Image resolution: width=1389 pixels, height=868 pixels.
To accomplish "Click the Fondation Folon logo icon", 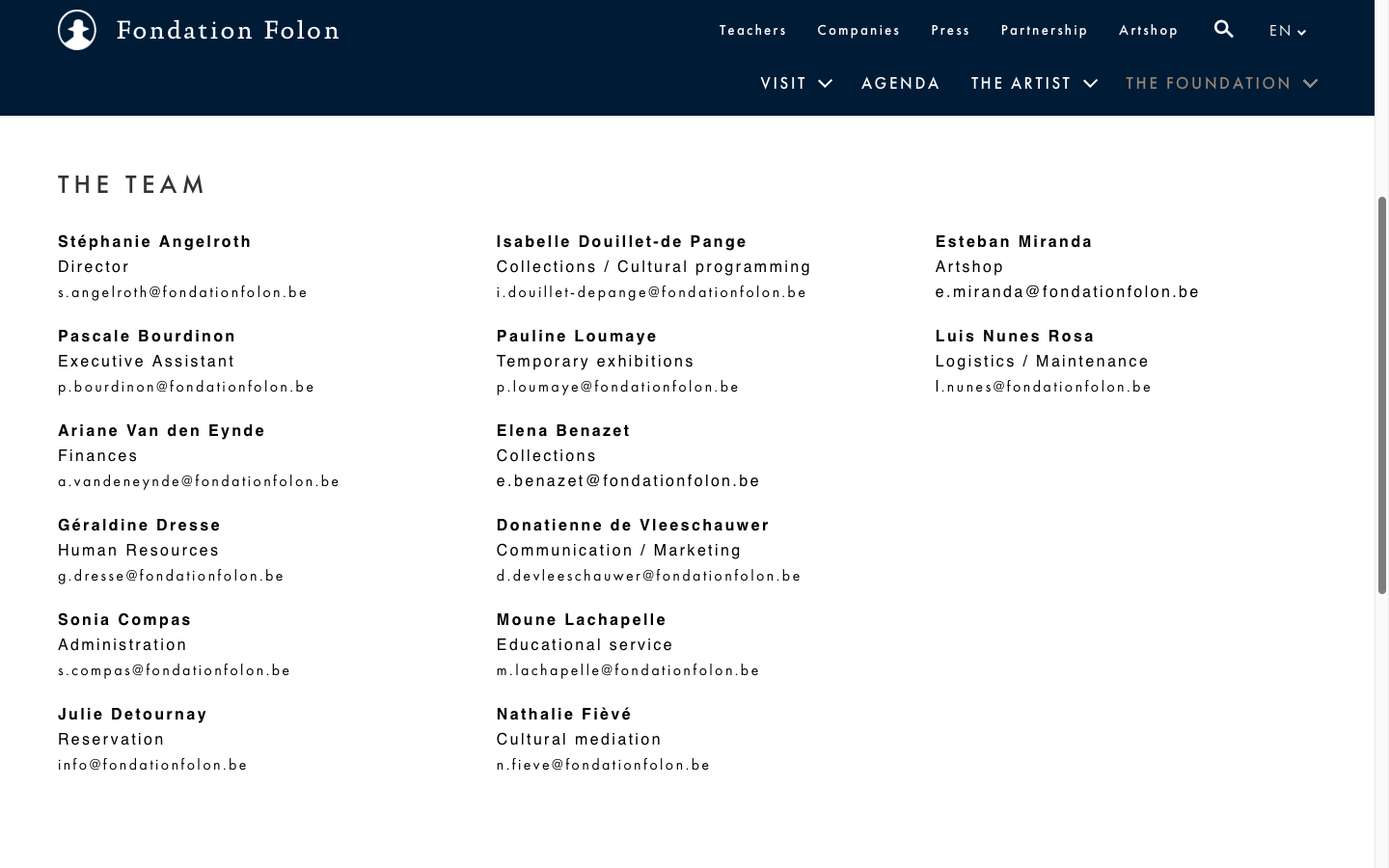I will tap(77, 30).
